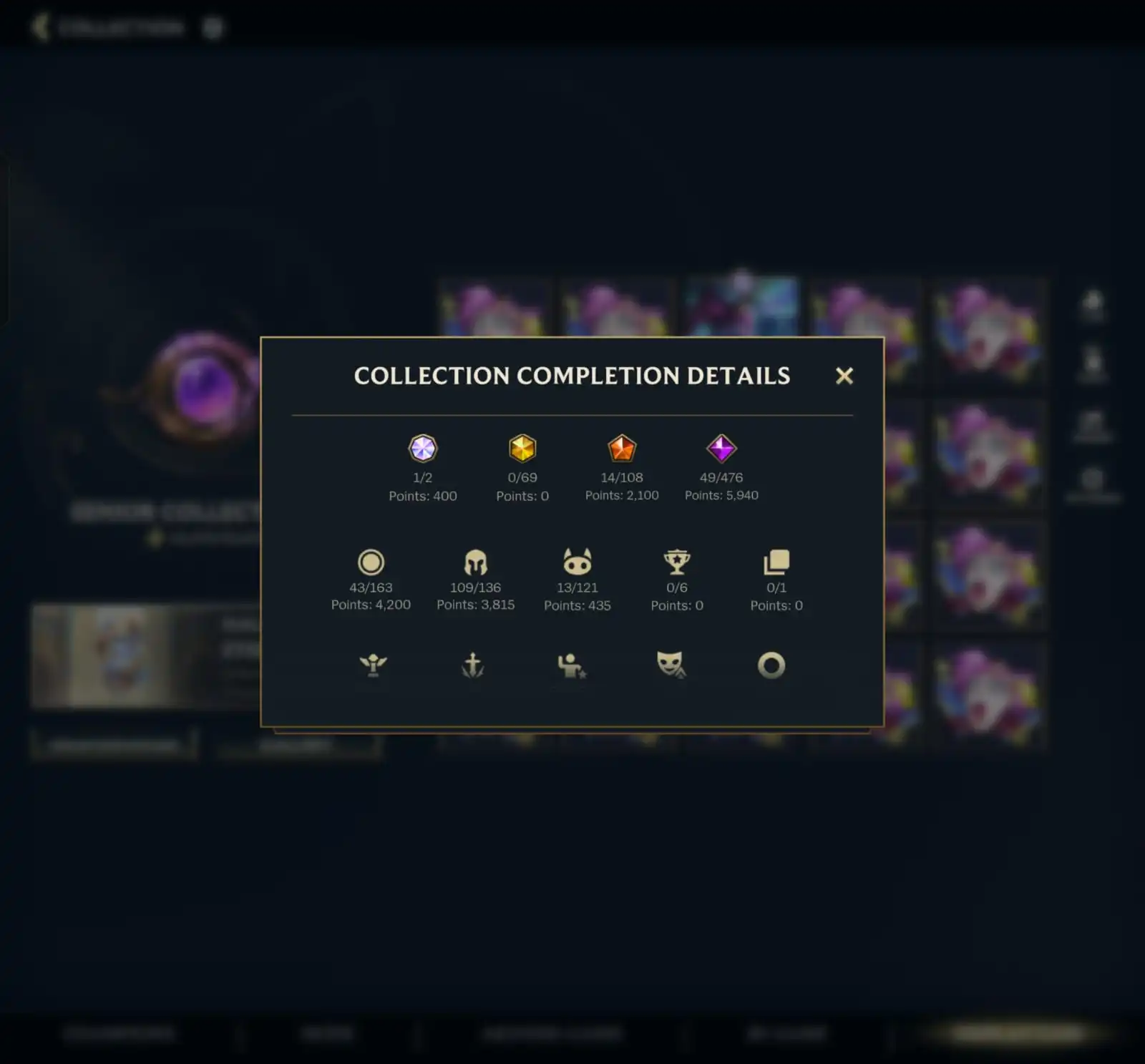
Task: Select the orange gem icon showing 14/108
Action: tap(622, 449)
